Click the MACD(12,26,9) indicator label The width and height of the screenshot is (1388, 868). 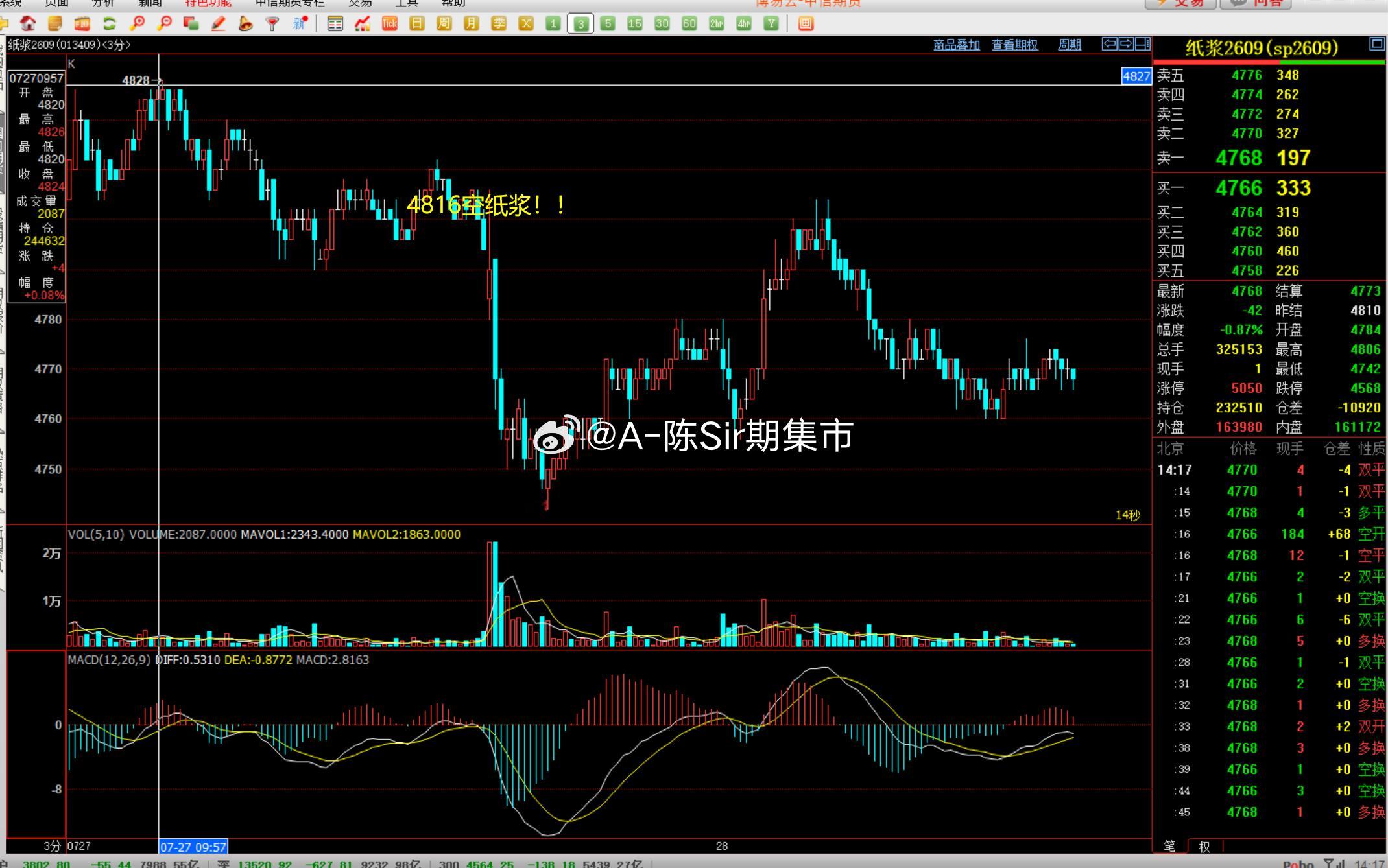(109, 660)
